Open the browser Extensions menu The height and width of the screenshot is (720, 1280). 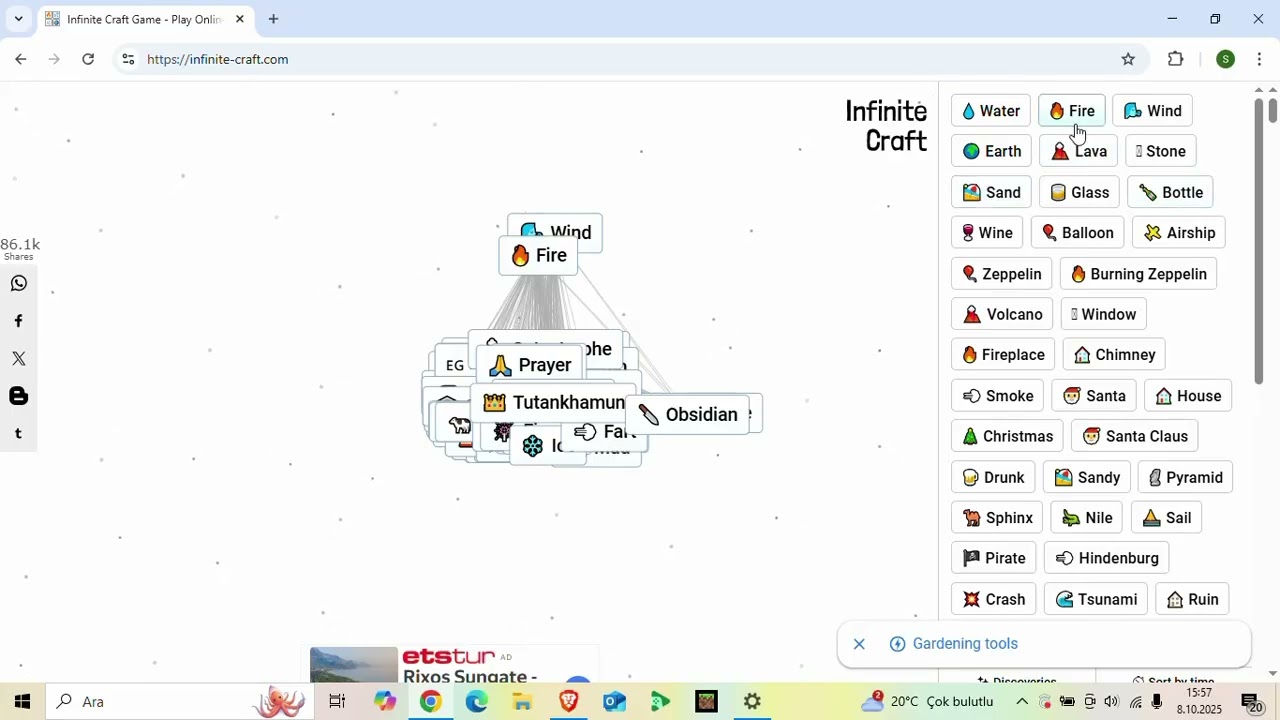pyautogui.click(x=1176, y=59)
